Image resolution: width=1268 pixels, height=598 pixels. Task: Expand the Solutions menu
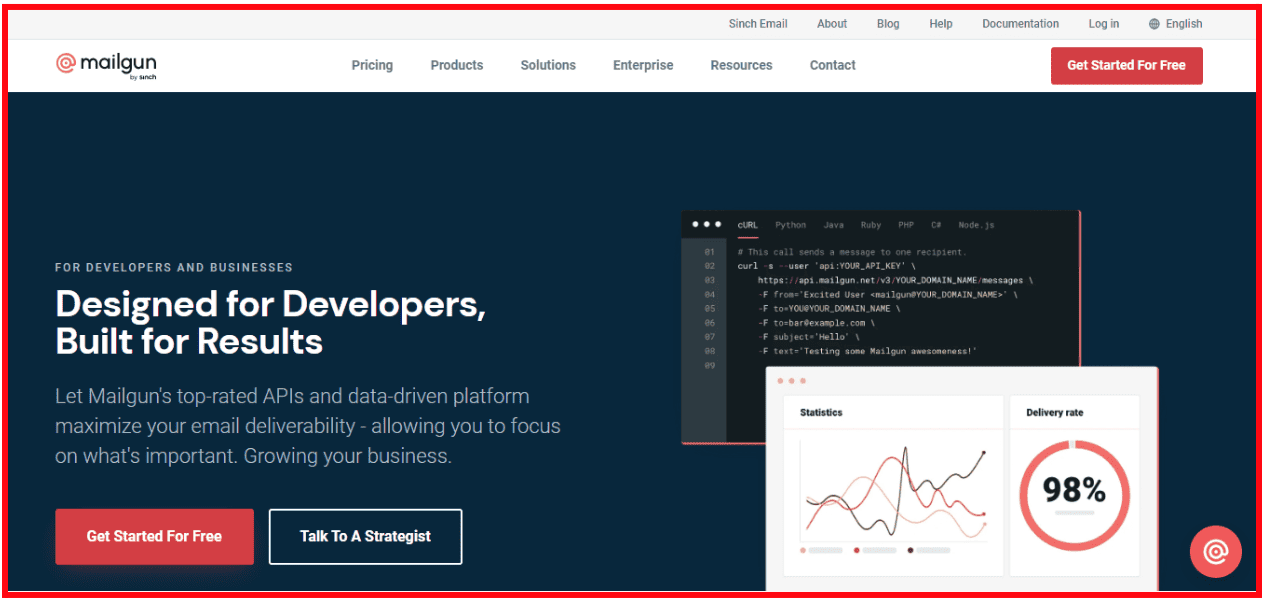(x=548, y=65)
